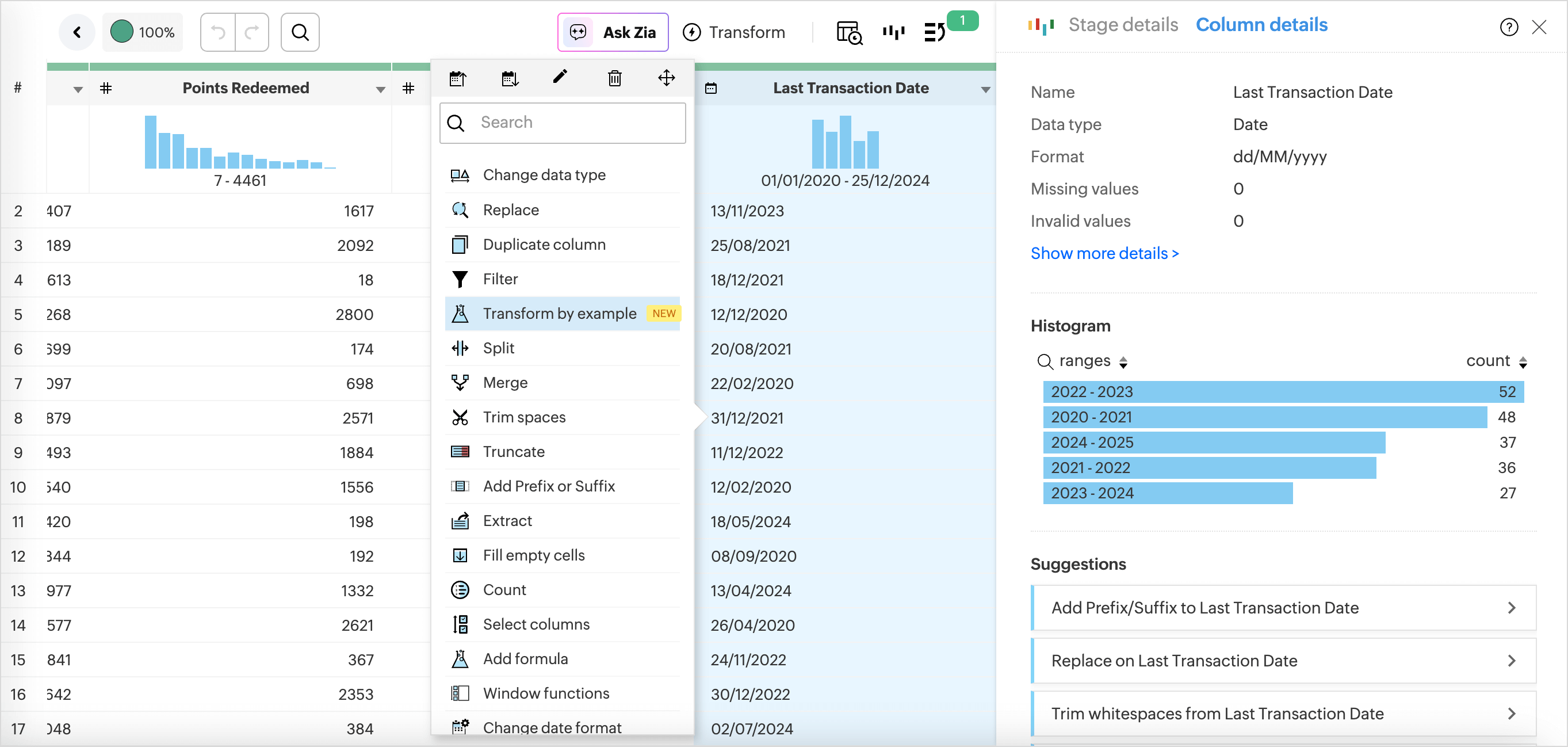The image size is (1568, 747).
Task: Click the undo arrow button
Action: pyautogui.click(x=218, y=32)
